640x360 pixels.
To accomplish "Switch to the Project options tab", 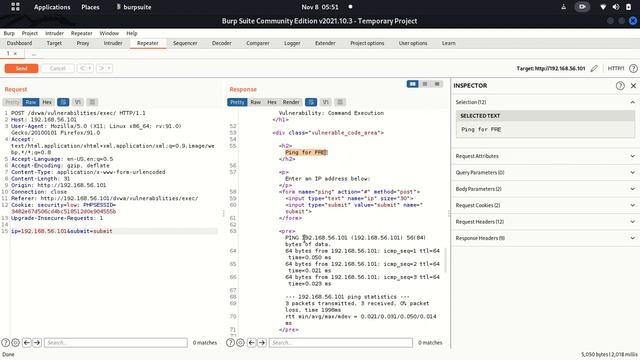I will pyautogui.click(x=367, y=43).
